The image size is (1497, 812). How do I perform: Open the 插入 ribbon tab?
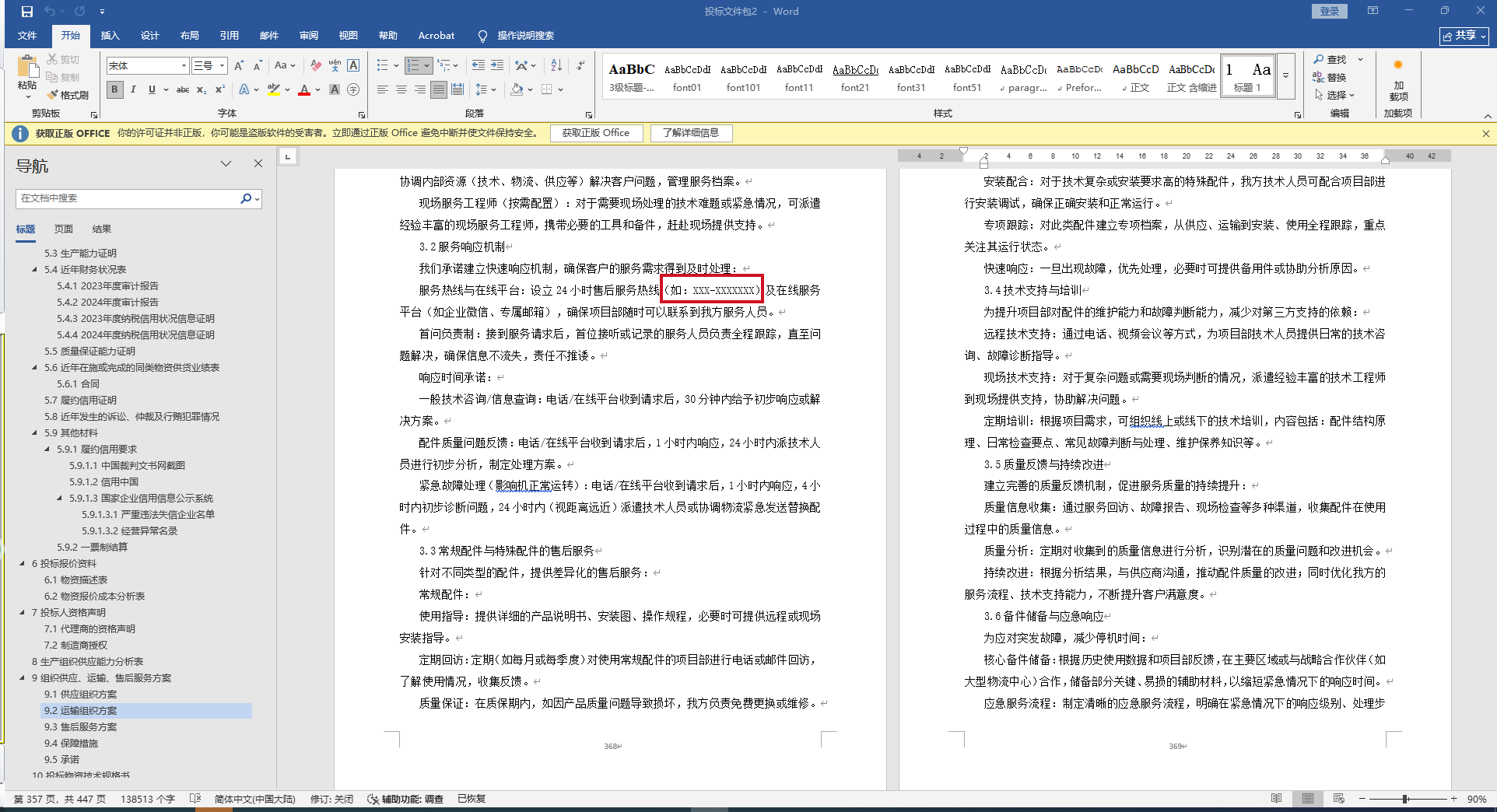pyautogui.click(x=110, y=36)
